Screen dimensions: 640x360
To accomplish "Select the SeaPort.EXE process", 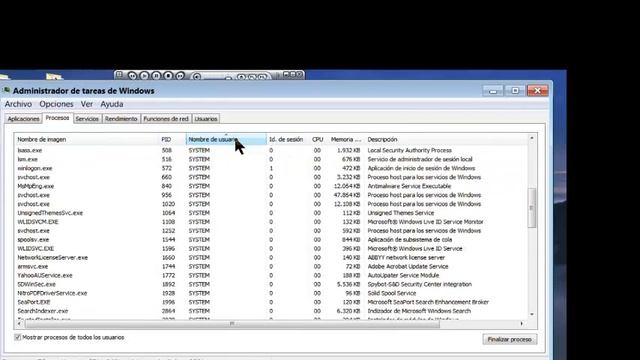I will pyautogui.click(x=271, y=302).
